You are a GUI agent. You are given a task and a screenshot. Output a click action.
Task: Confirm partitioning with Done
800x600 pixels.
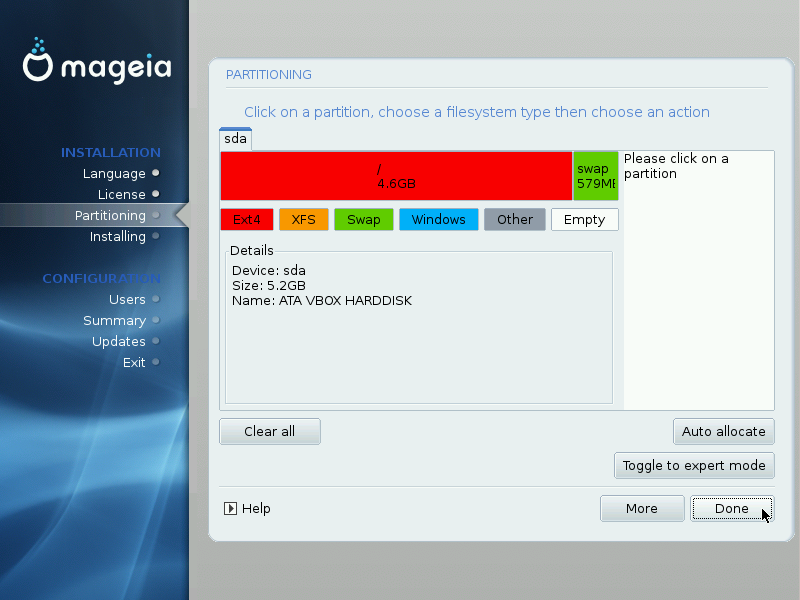coord(732,509)
